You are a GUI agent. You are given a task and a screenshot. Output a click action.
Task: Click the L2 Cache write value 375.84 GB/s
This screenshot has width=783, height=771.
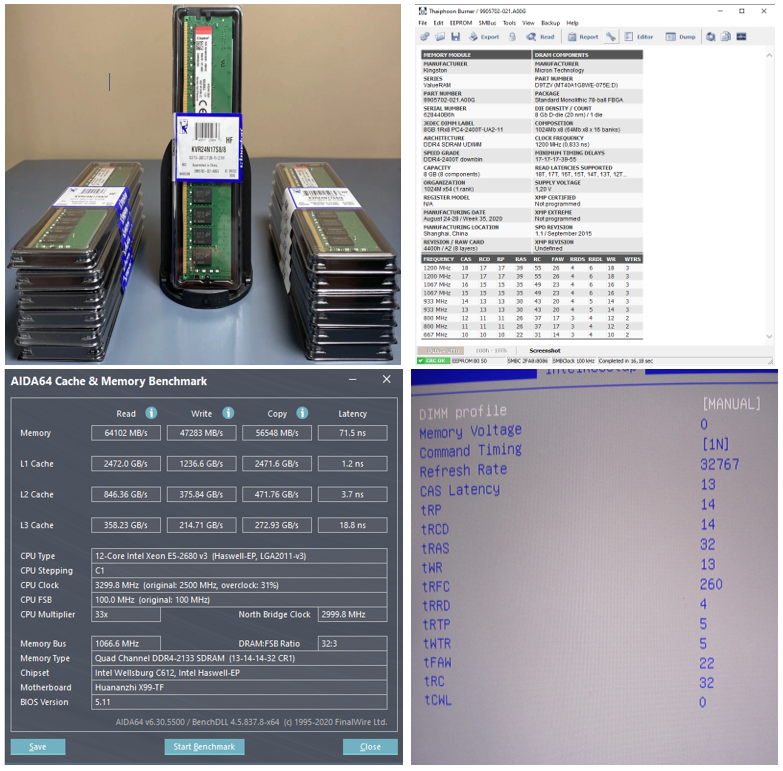click(x=201, y=494)
